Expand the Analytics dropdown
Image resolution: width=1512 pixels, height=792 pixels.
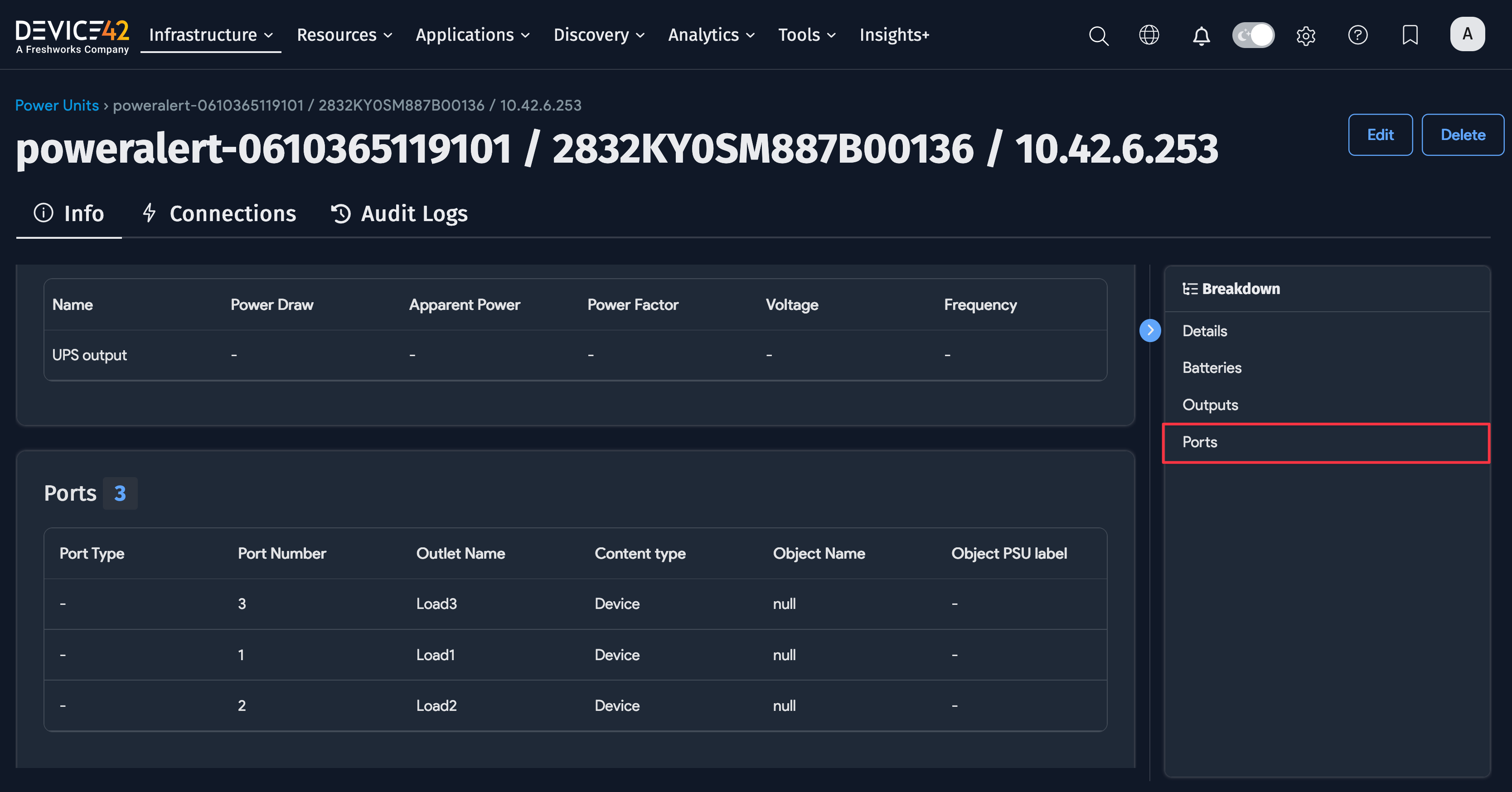[x=711, y=35]
